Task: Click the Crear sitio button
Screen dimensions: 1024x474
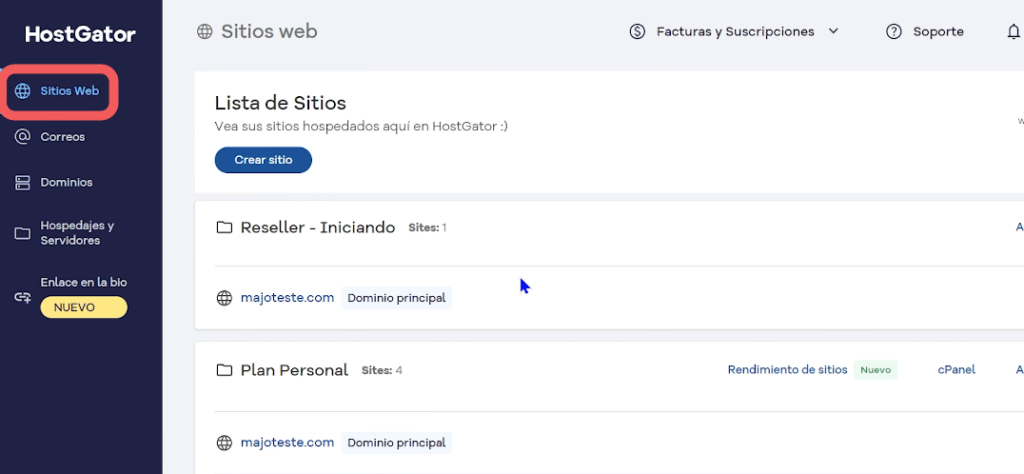Action: pyautogui.click(x=263, y=160)
